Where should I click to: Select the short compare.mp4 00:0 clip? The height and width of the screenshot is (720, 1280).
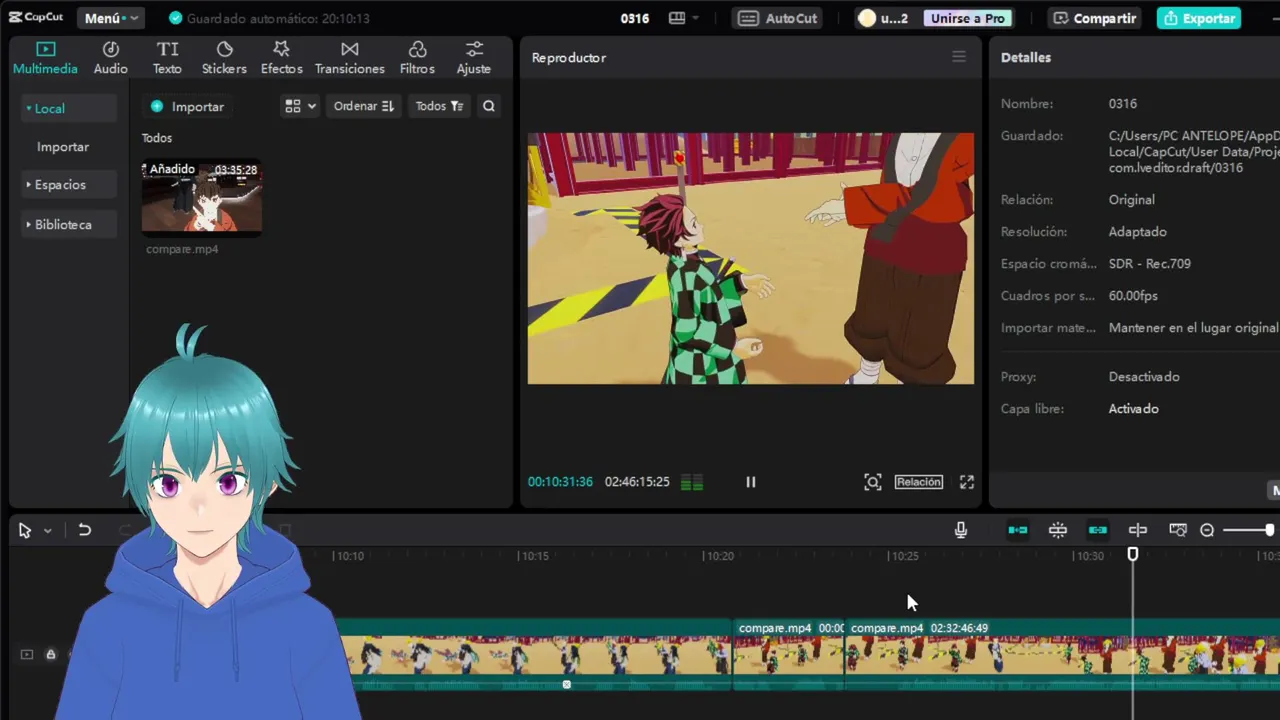789,654
